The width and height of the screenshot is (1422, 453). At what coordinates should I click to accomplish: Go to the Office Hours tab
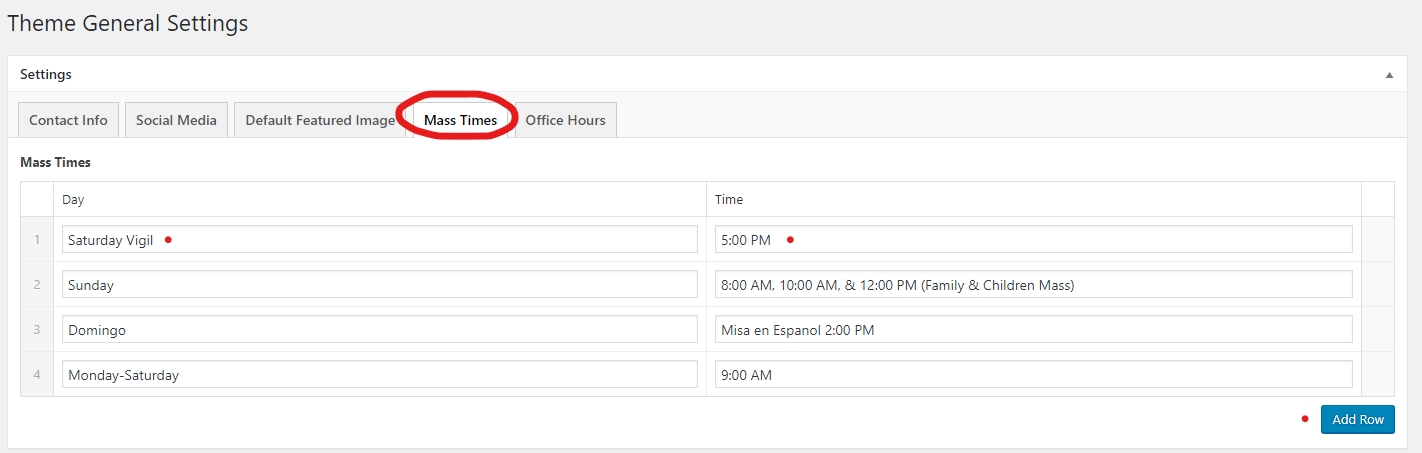tap(565, 120)
